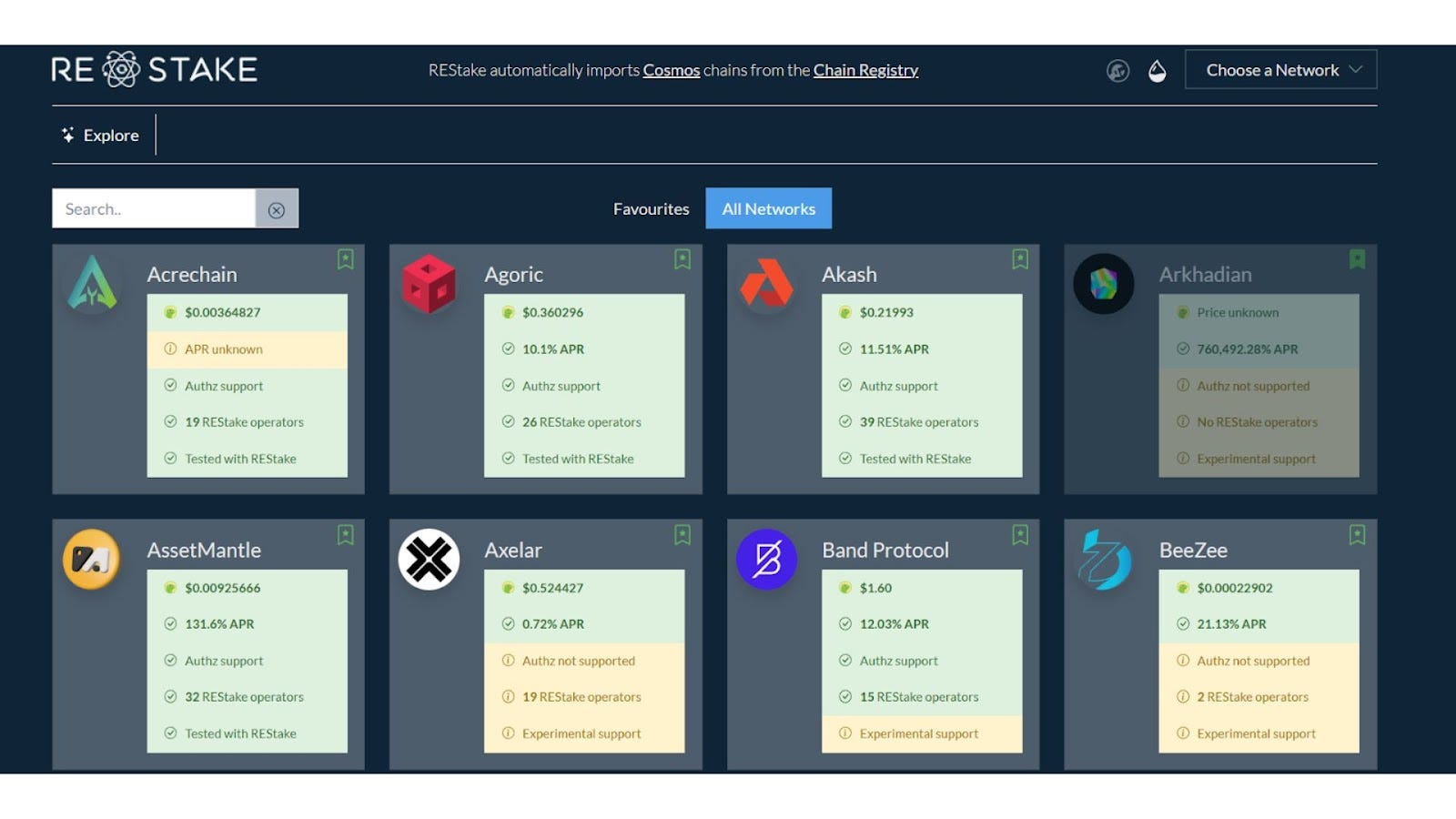Click Arkhadian Price unknown text
Screen dimensions: 1456x819
1238,312
